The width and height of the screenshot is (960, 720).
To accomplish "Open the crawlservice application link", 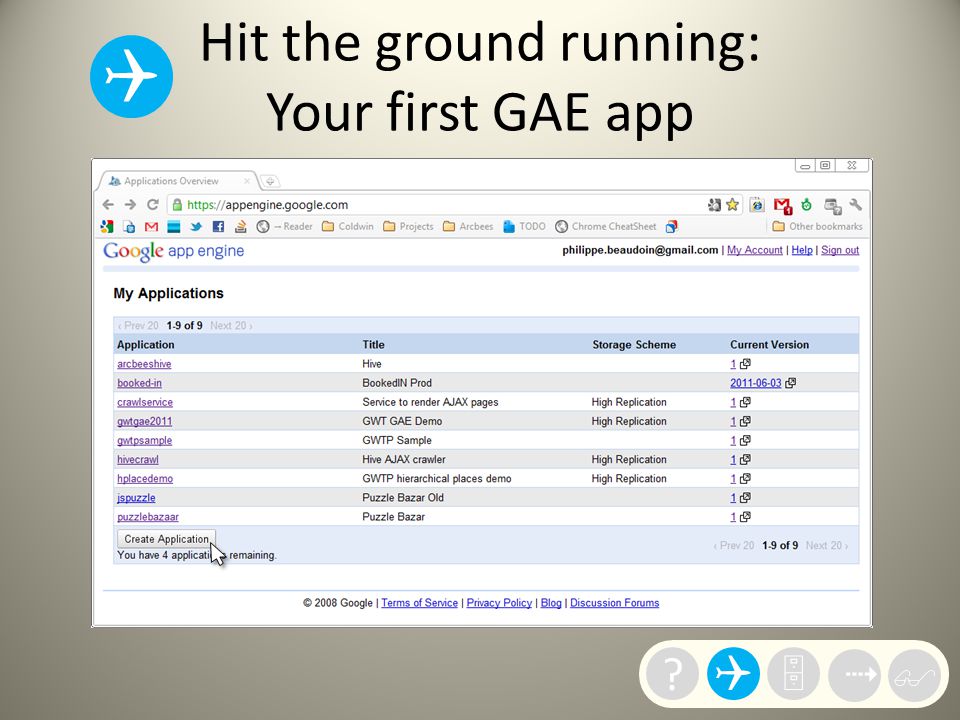I will tap(145, 402).
